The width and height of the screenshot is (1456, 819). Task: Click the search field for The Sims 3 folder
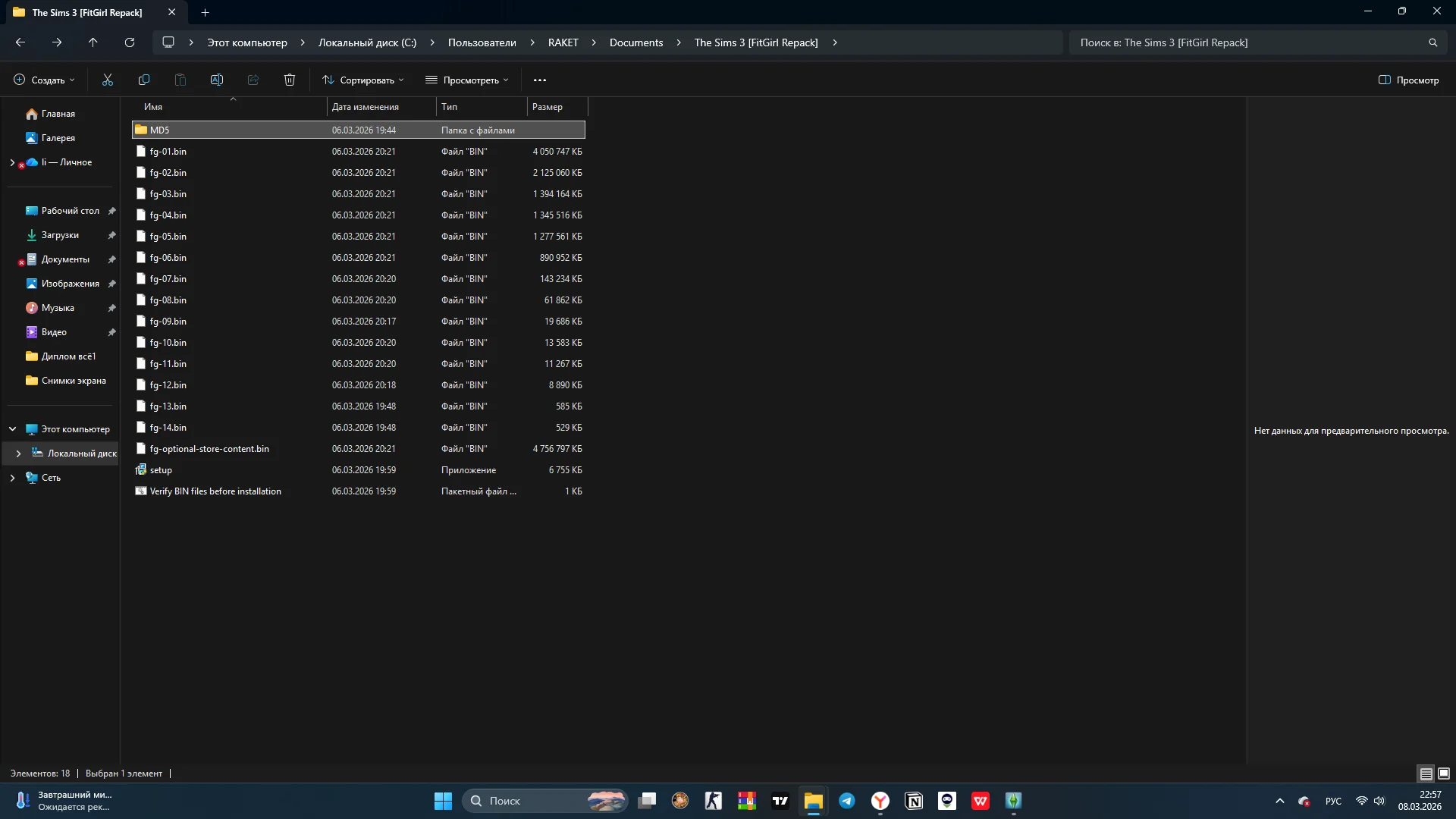(1251, 42)
